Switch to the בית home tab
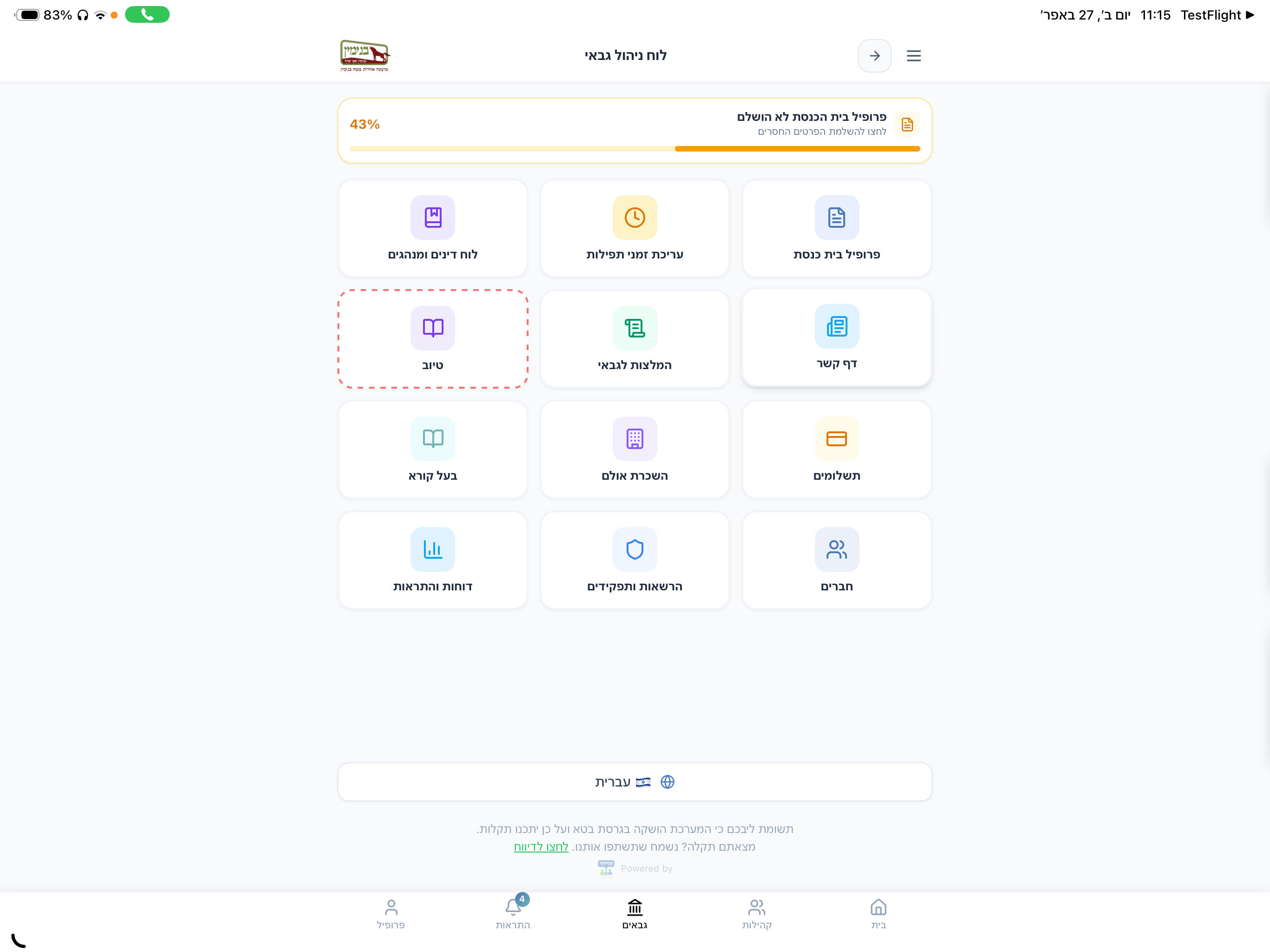The image size is (1270, 952). click(879, 914)
